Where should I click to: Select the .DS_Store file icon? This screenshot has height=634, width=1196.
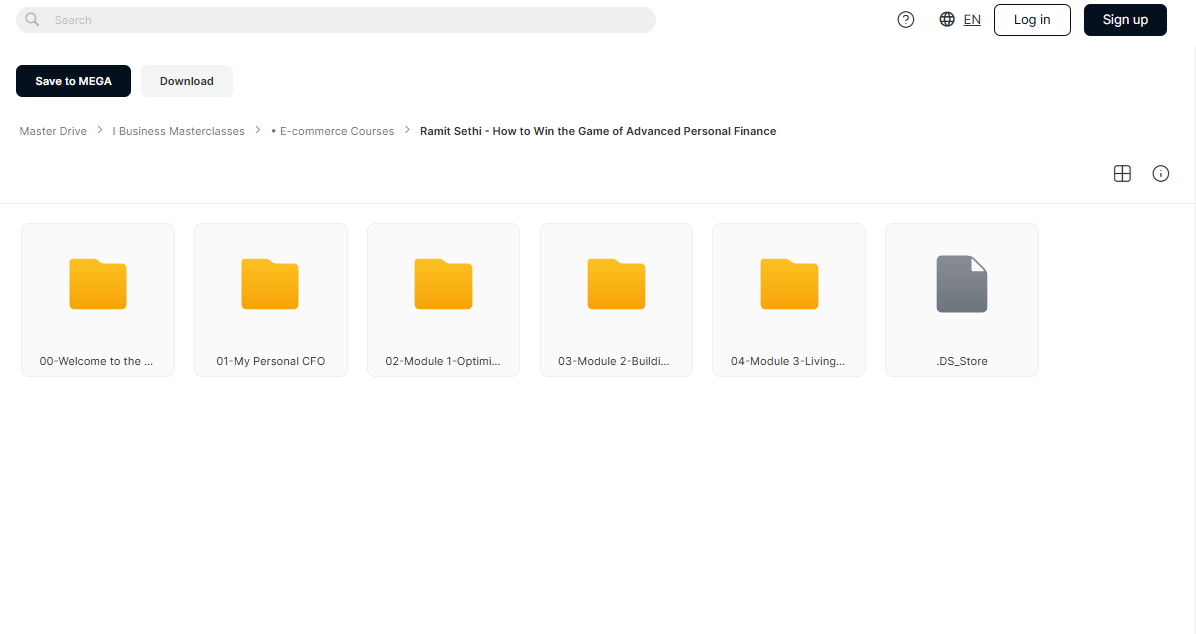(x=962, y=284)
